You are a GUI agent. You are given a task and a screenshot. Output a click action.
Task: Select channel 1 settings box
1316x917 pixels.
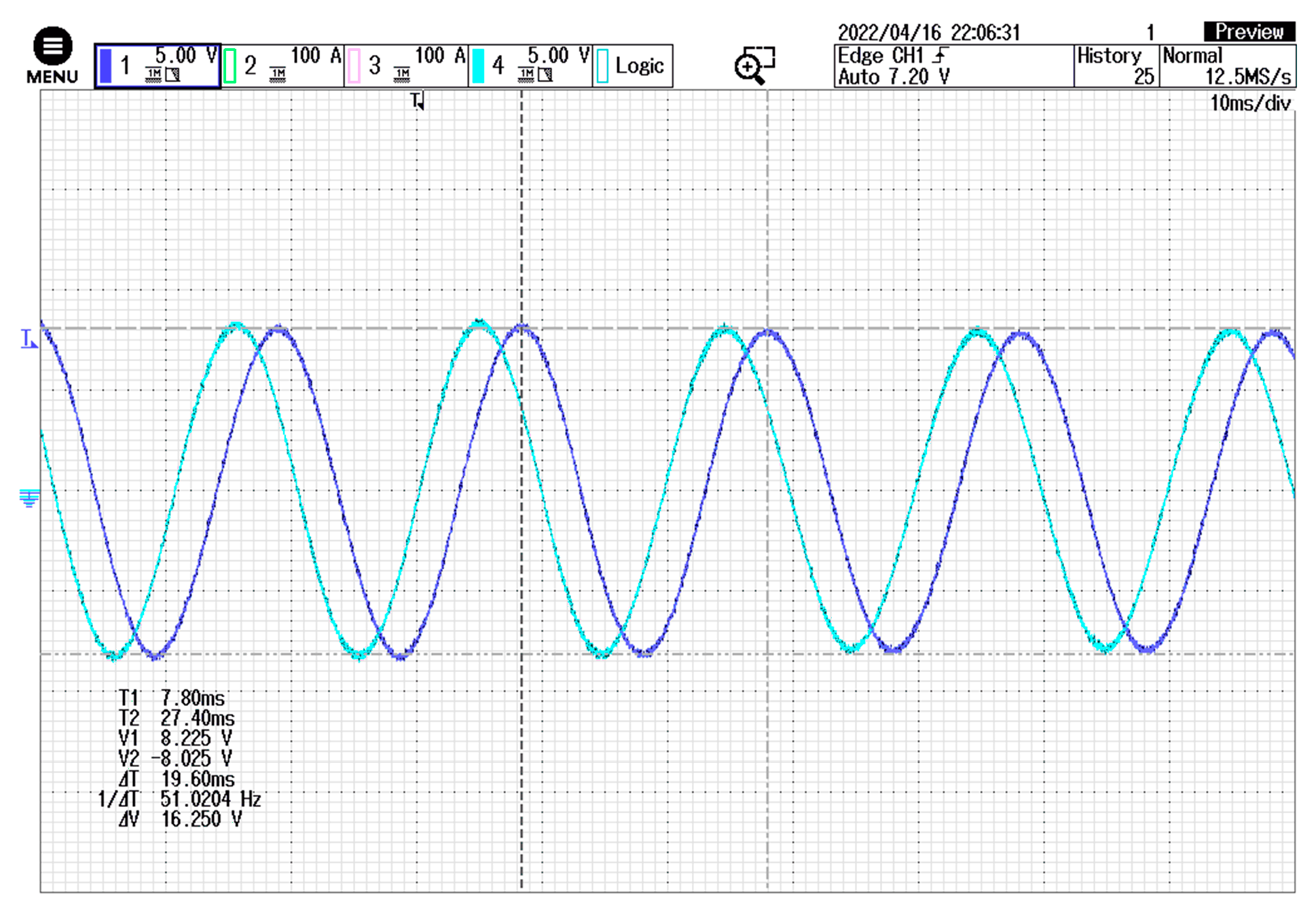[x=158, y=66]
